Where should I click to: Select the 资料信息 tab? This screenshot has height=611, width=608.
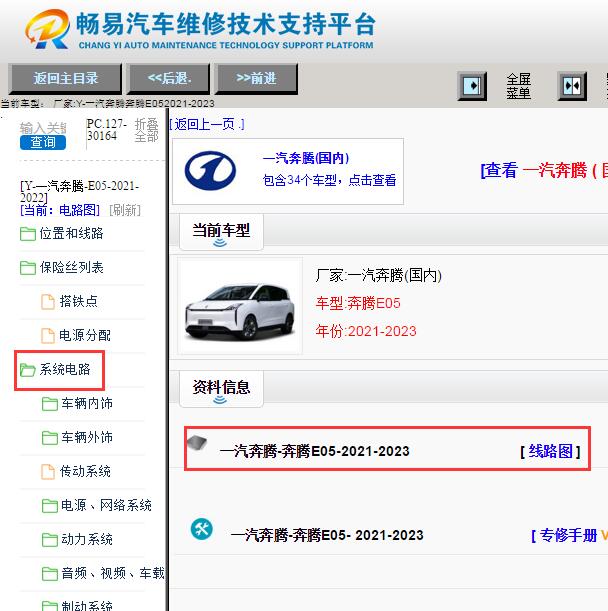tap(221, 389)
